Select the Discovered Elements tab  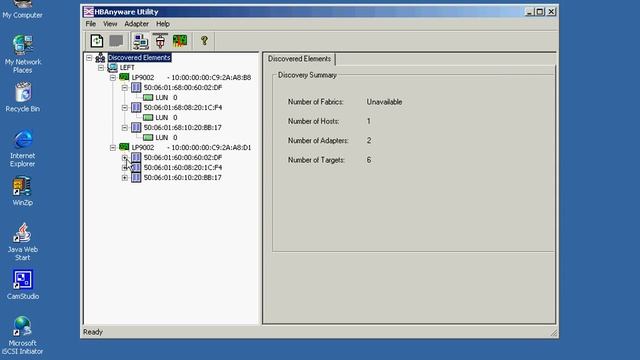point(299,59)
